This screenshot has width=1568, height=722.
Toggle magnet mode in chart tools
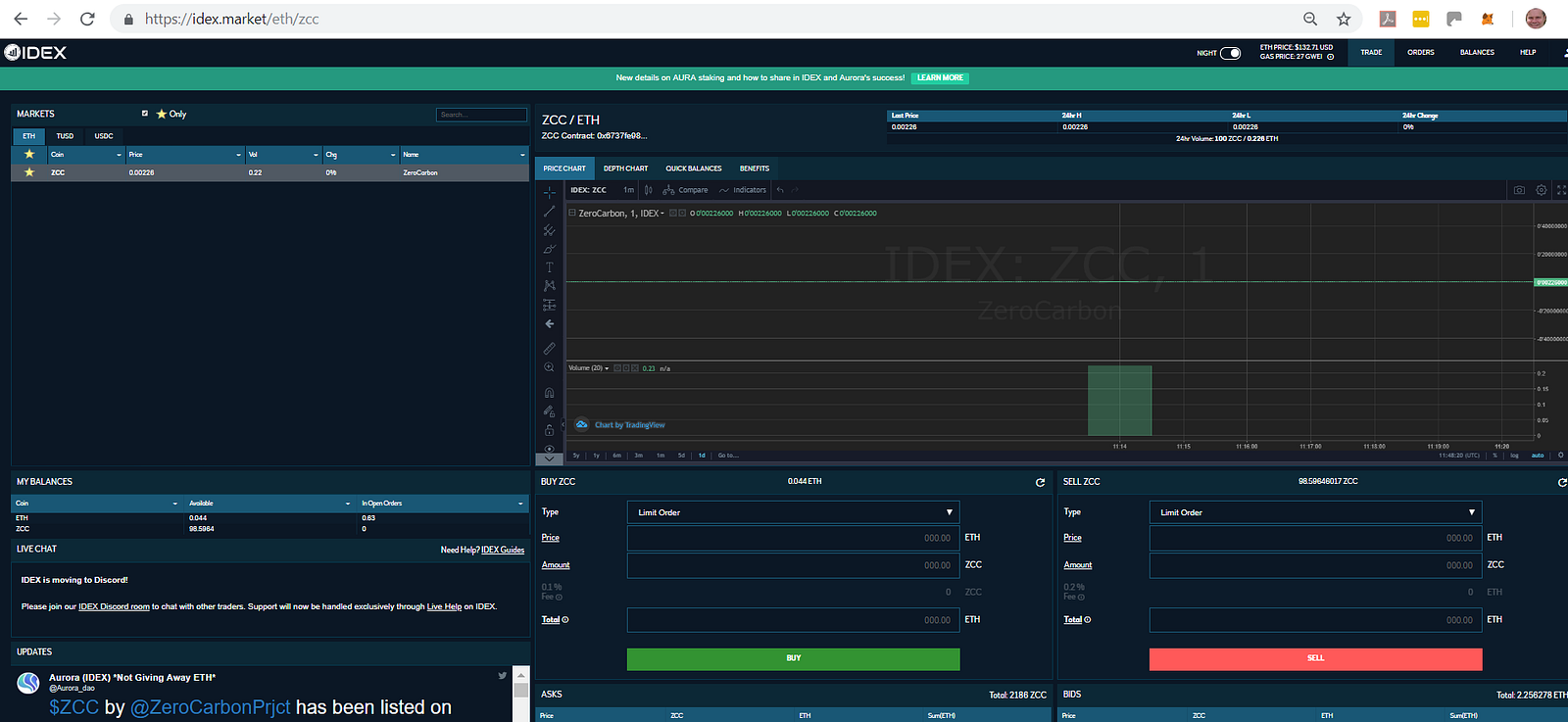549,392
